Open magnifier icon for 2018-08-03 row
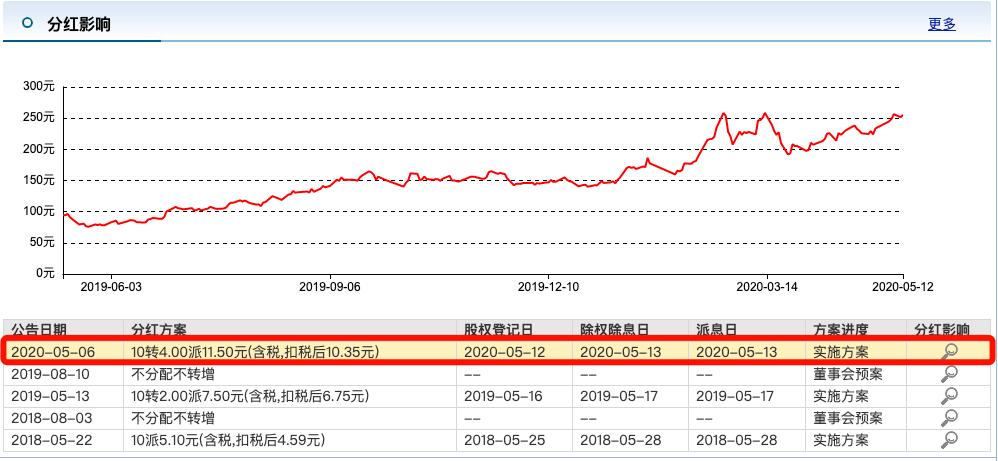The width and height of the screenshot is (998, 461). click(949, 418)
